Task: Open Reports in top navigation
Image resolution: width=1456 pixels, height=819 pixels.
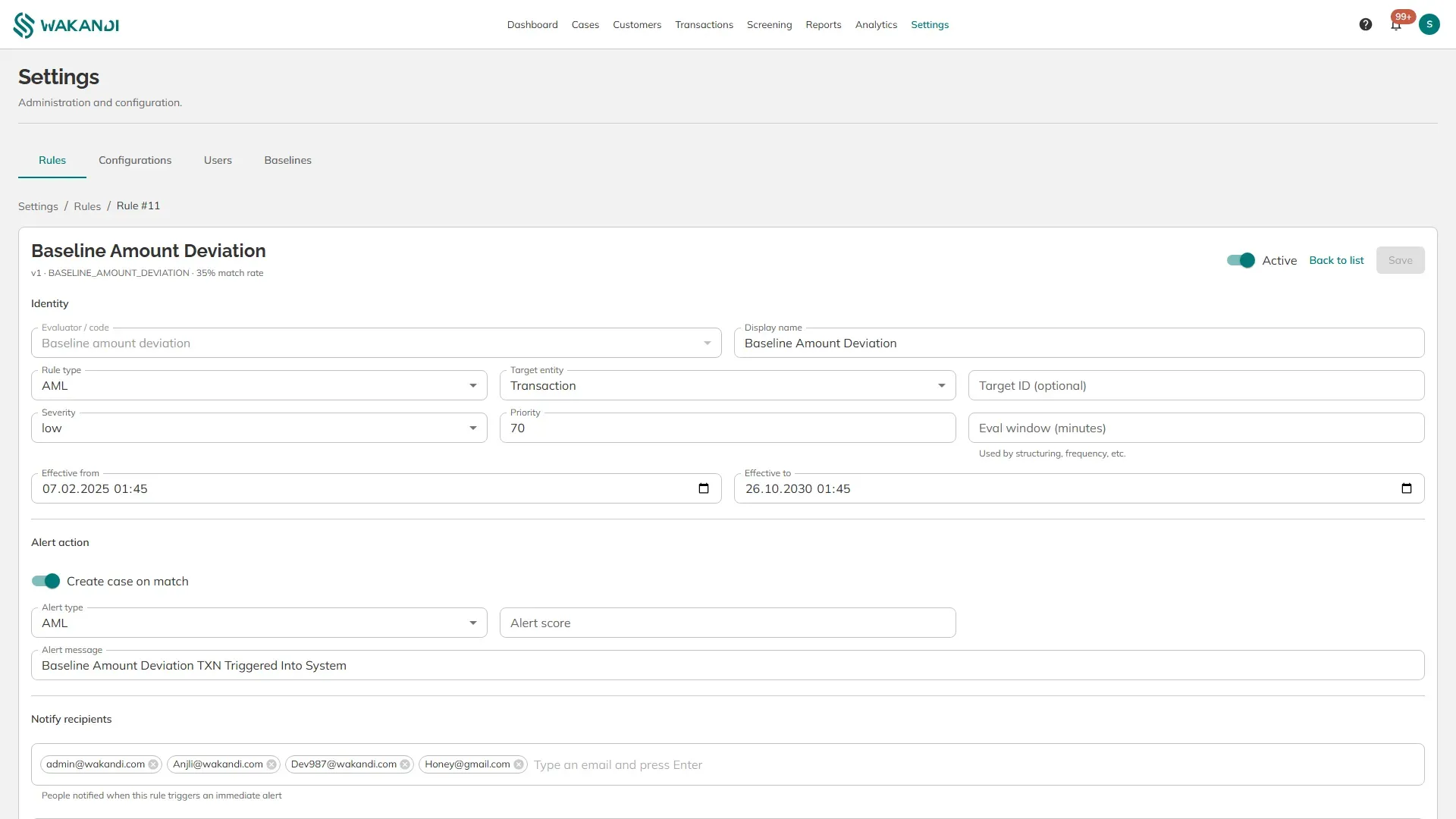Action: pyautogui.click(x=824, y=25)
